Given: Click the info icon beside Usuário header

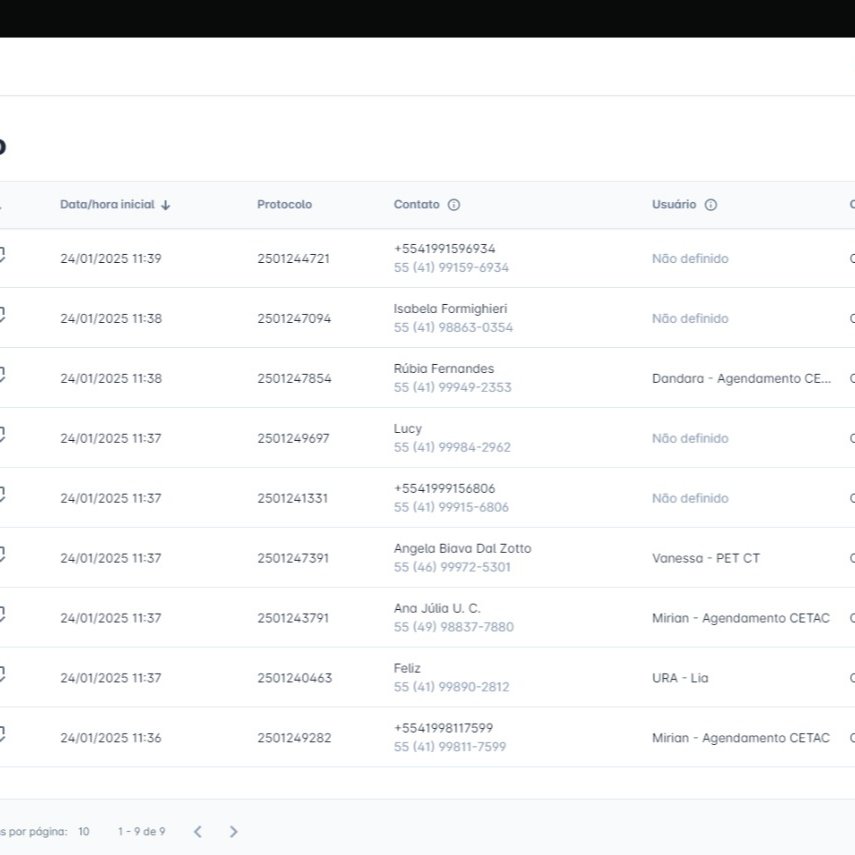Looking at the screenshot, I should click(711, 204).
